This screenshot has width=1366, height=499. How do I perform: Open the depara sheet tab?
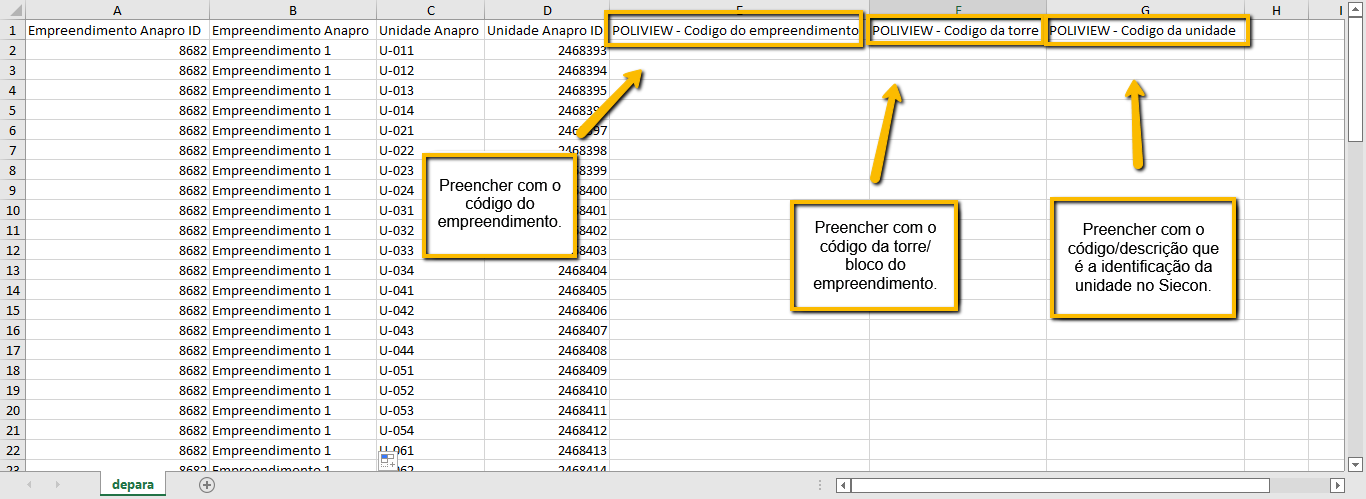pyautogui.click(x=133, y=485)
